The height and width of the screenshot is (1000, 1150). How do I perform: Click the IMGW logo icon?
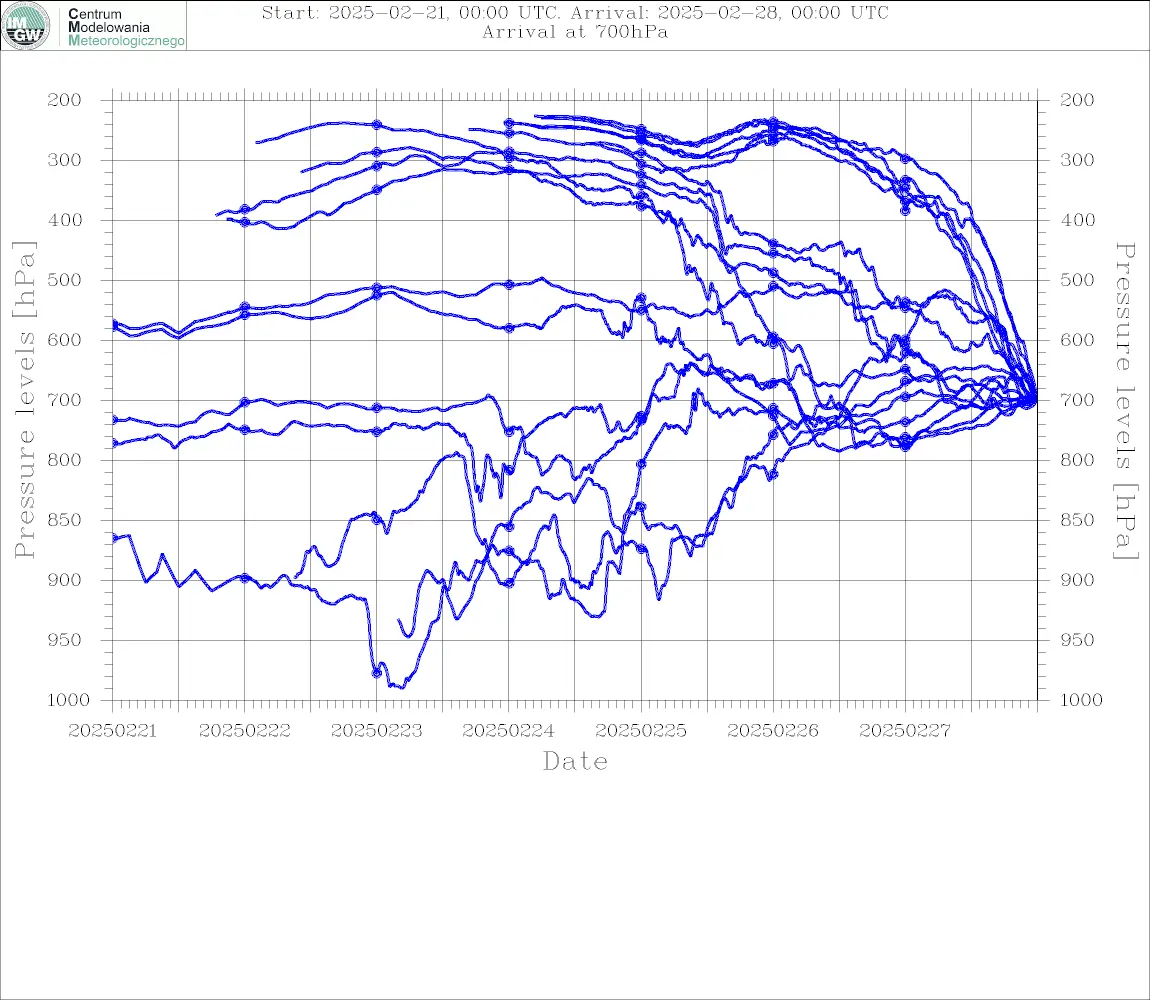pyautogui.click(x=26, y=26)
